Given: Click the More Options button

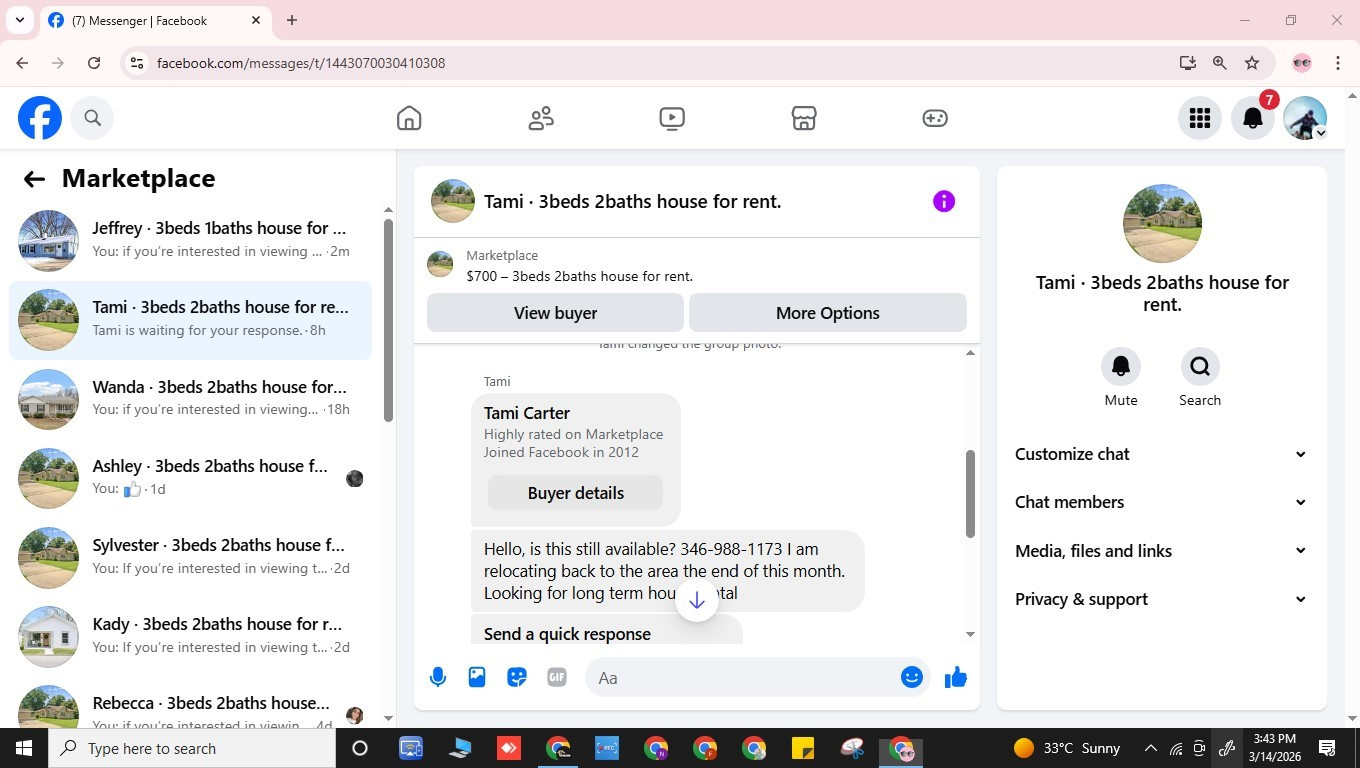Looking at the screenshot, I should 828,313.
